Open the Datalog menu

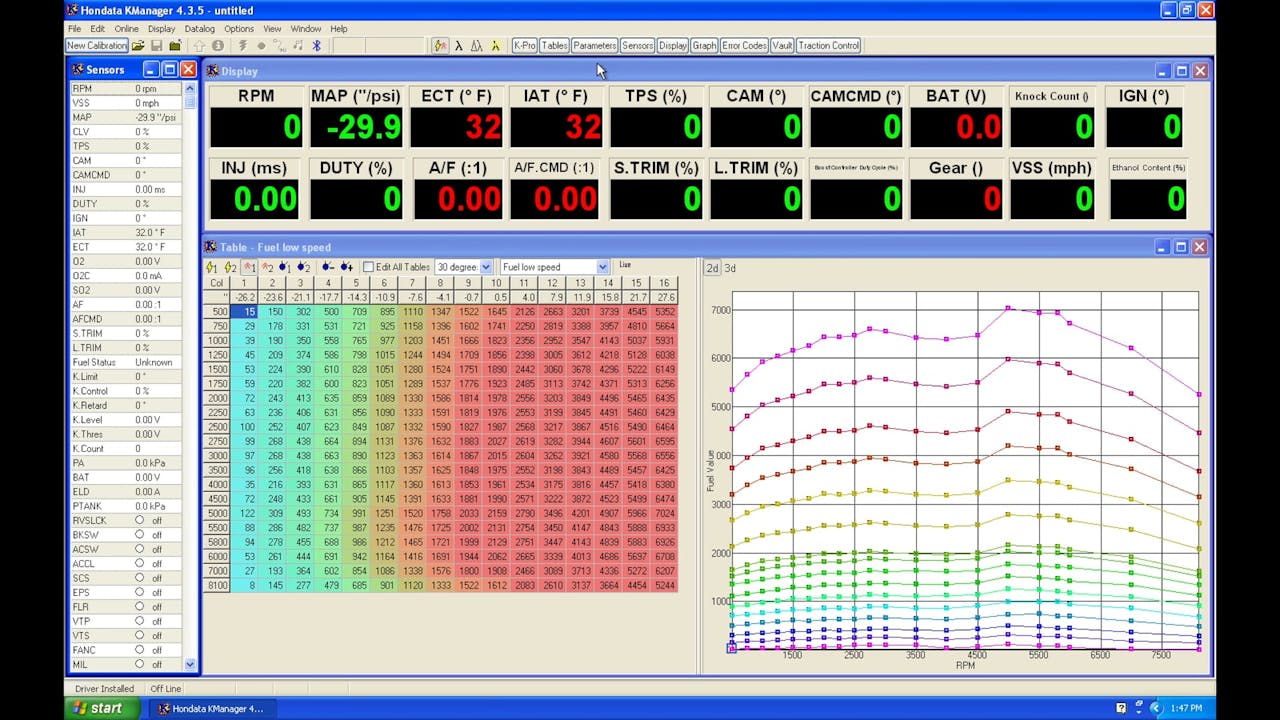(x=199, y=28)
